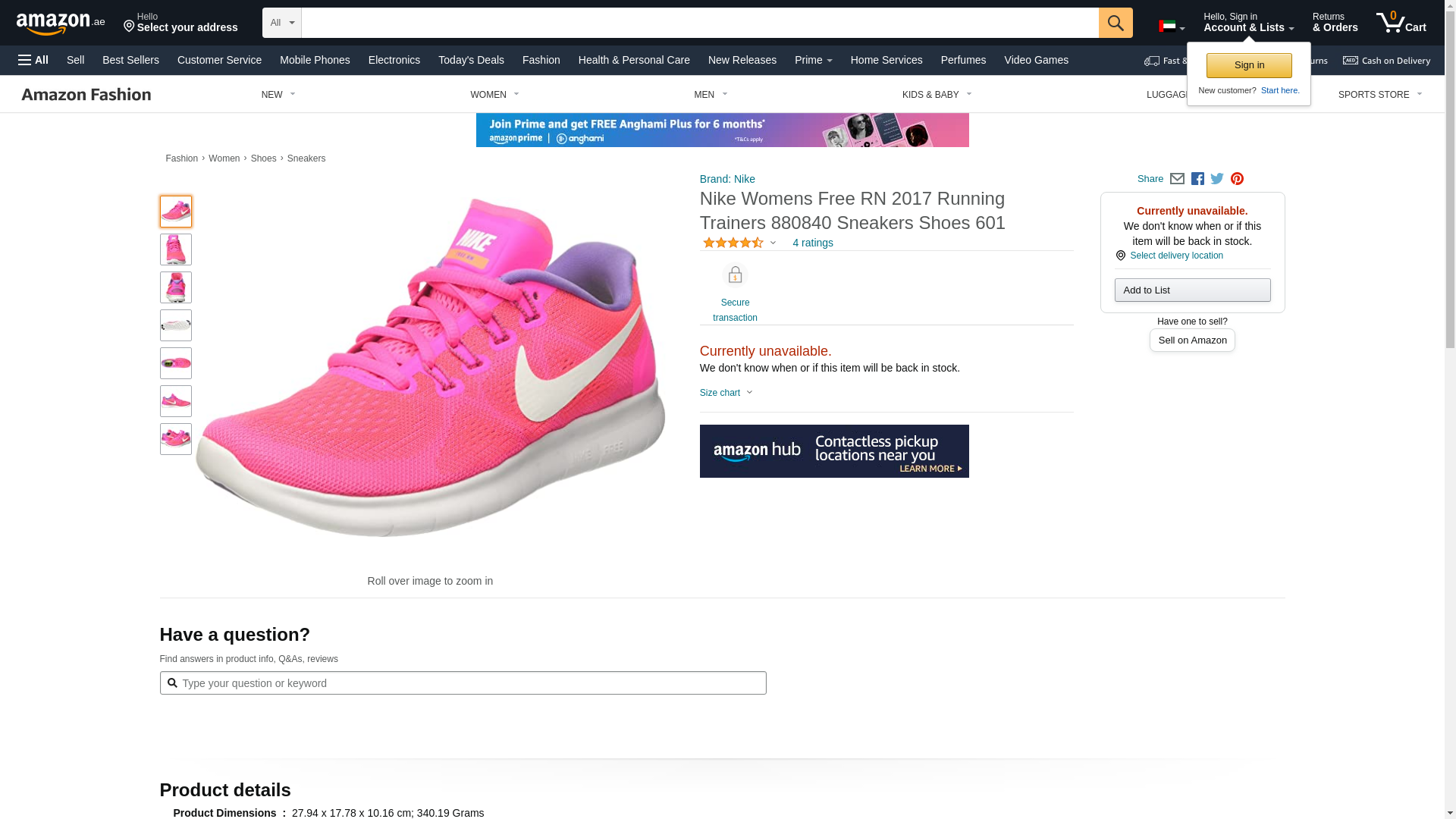Open the KIDS & BABY menu
This screenshot has height=819, width=1456.
[x=937, y=95]
